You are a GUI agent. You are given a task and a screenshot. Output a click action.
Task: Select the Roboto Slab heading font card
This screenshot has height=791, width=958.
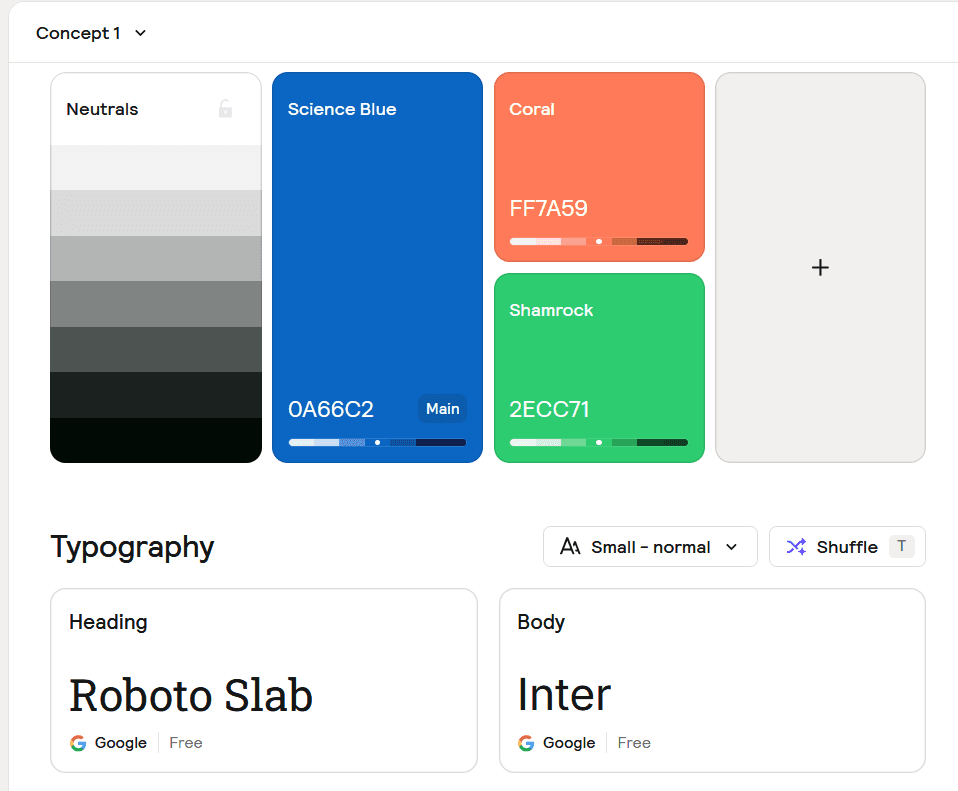click(x=264, y=680)
